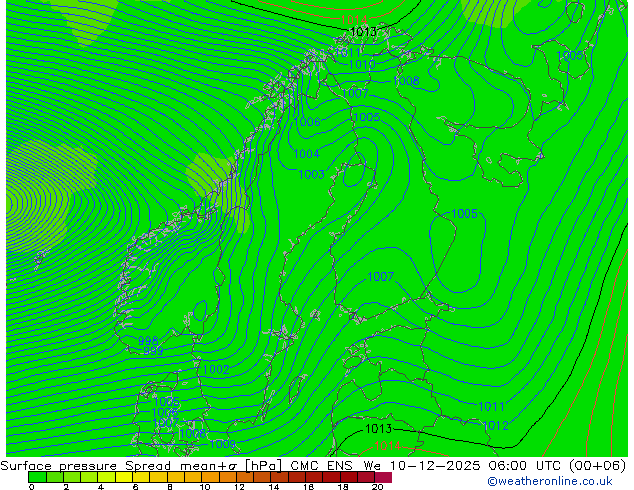Select the 'Spread' word in the caption
The height and width of the screenshot is (490, 634).
point(148,466)
